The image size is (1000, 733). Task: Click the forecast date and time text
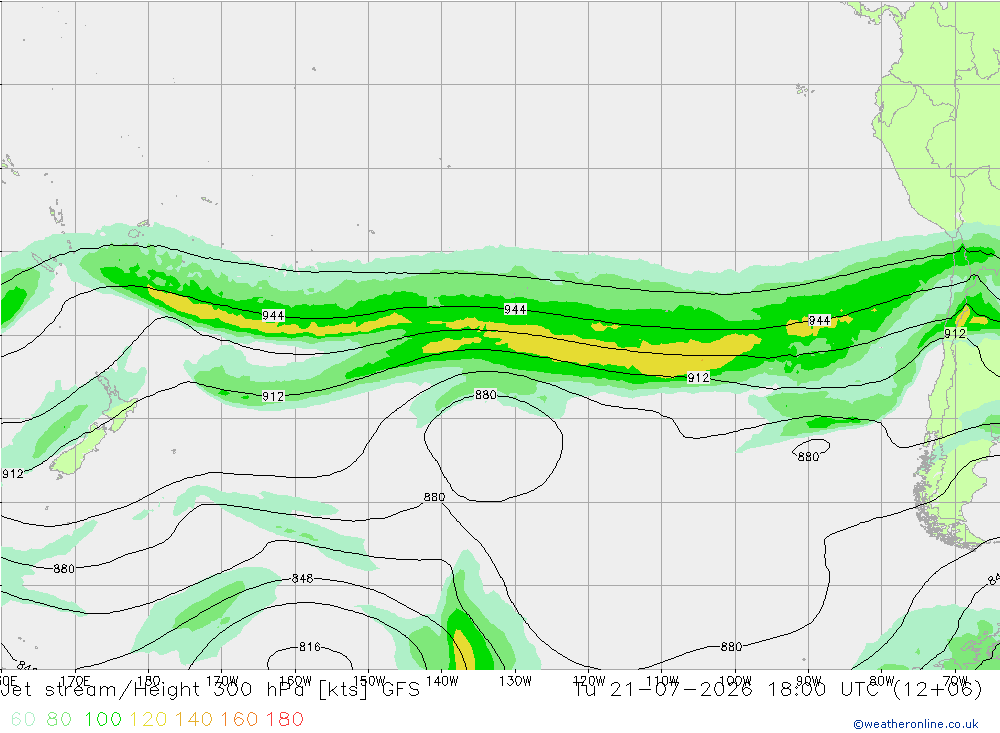coord(778,690)
